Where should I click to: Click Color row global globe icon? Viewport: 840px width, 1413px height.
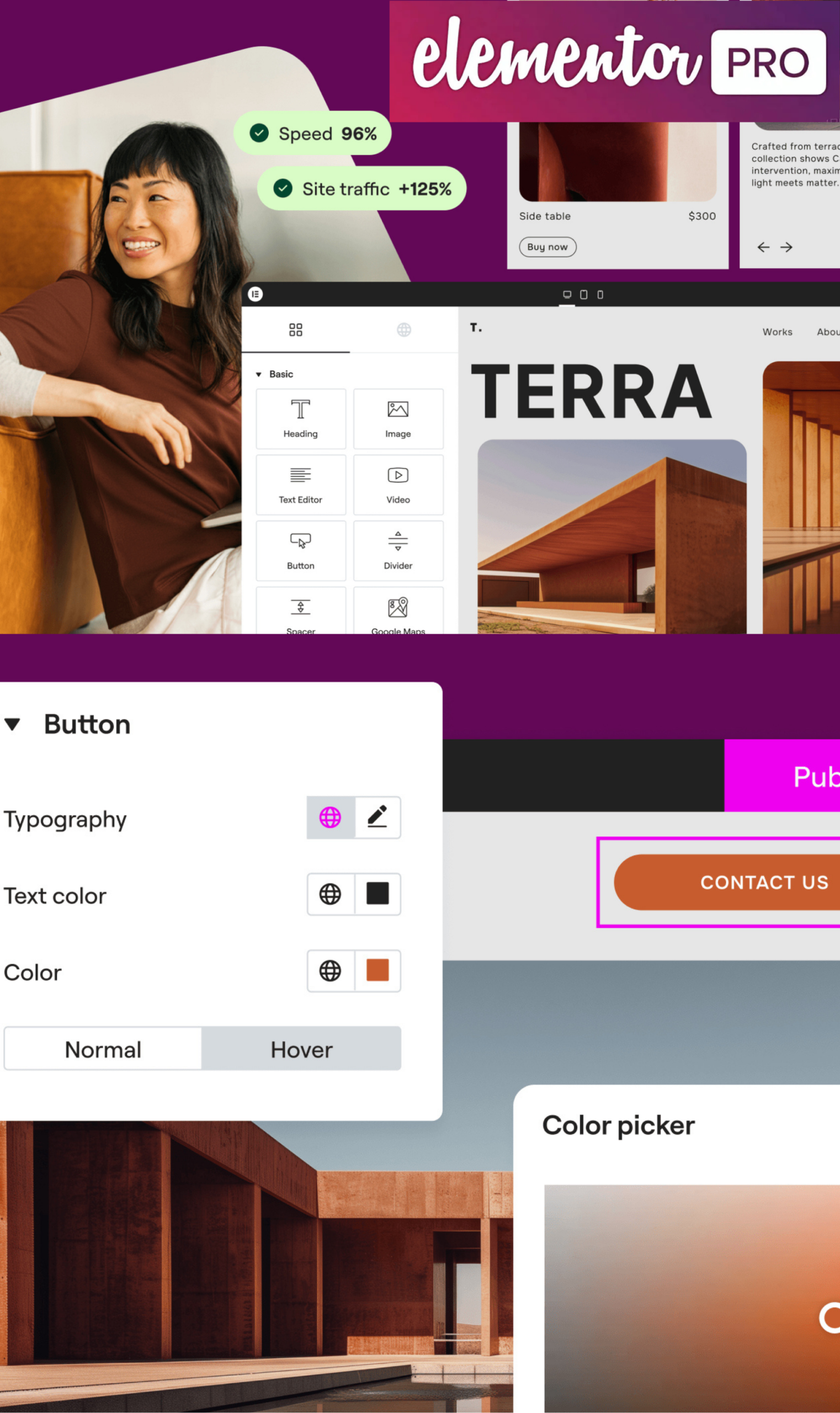(331, 971)
